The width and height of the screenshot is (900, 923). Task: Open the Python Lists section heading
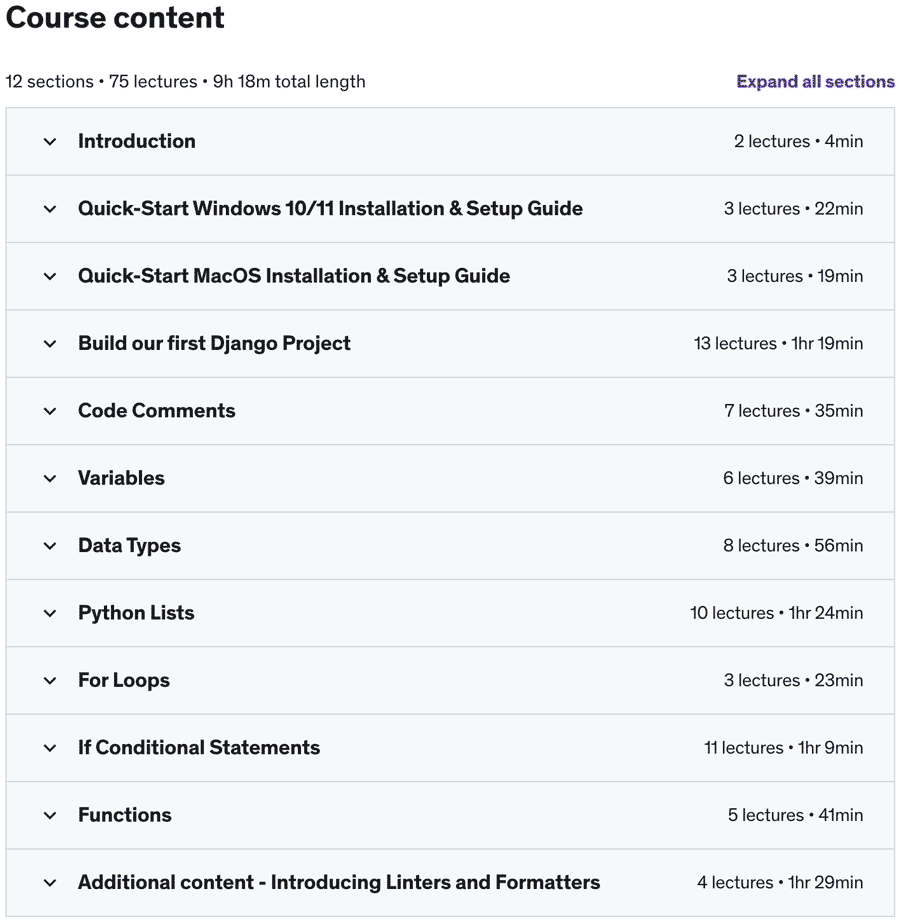tap(136, 613)
